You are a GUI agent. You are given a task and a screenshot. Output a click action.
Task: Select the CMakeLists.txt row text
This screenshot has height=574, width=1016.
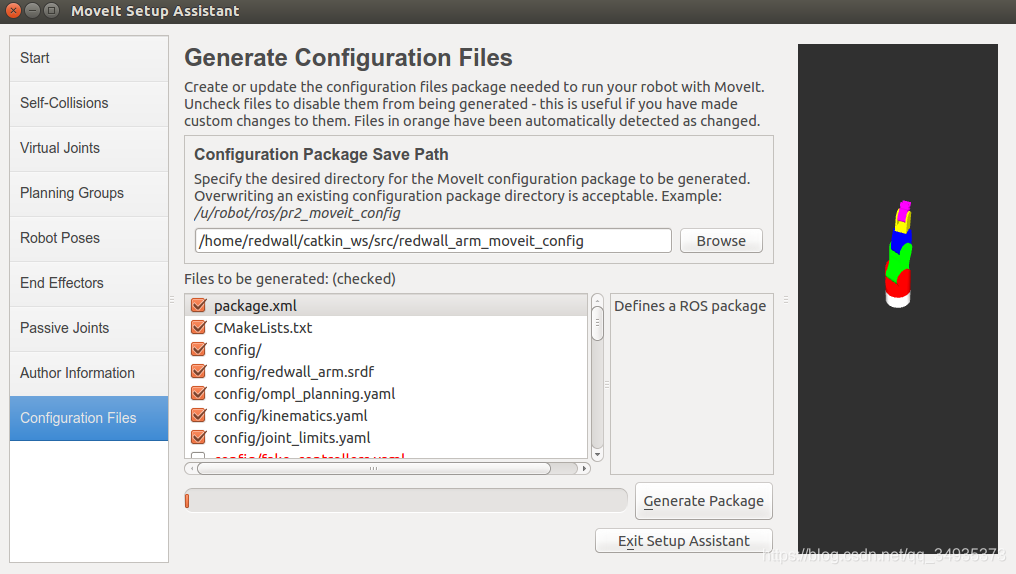(x=263, y=328)
